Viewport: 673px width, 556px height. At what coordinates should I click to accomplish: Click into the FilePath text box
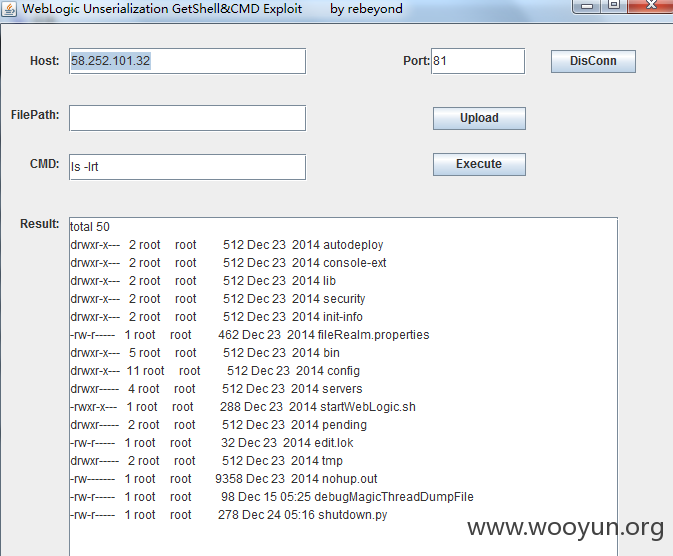pos(188,118)
